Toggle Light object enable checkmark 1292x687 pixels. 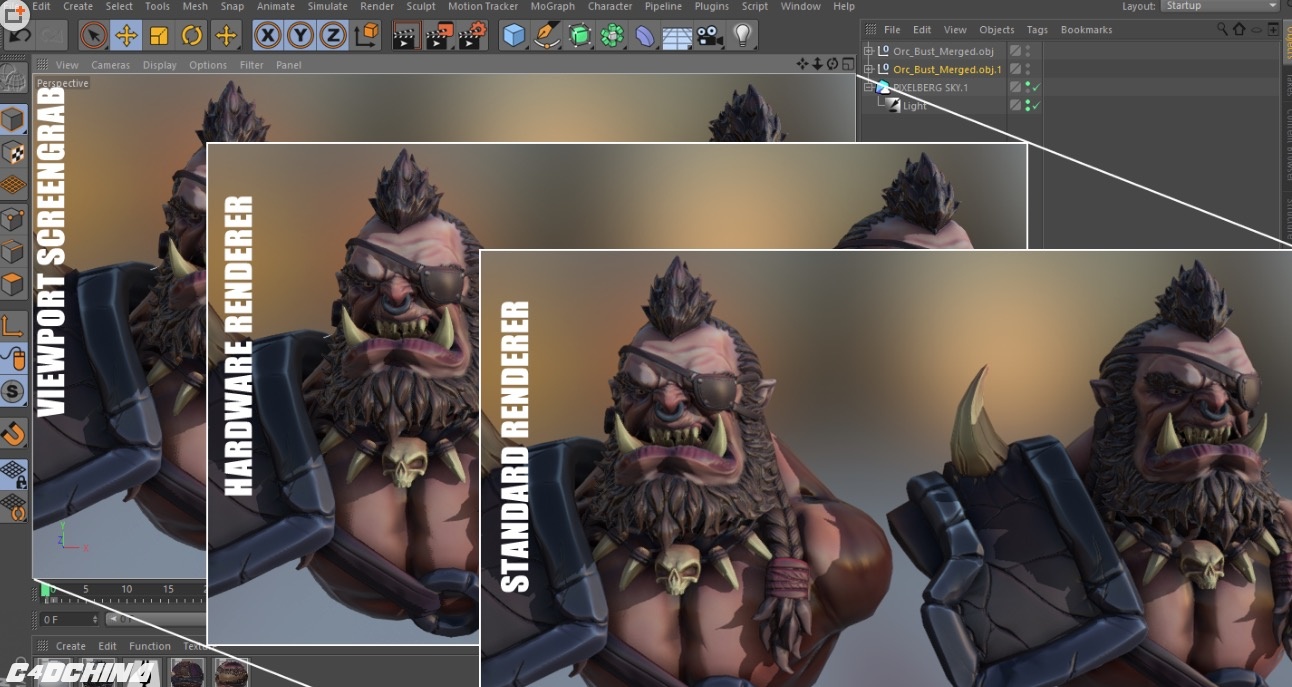pyautogui.click(x=1037, y=105)
